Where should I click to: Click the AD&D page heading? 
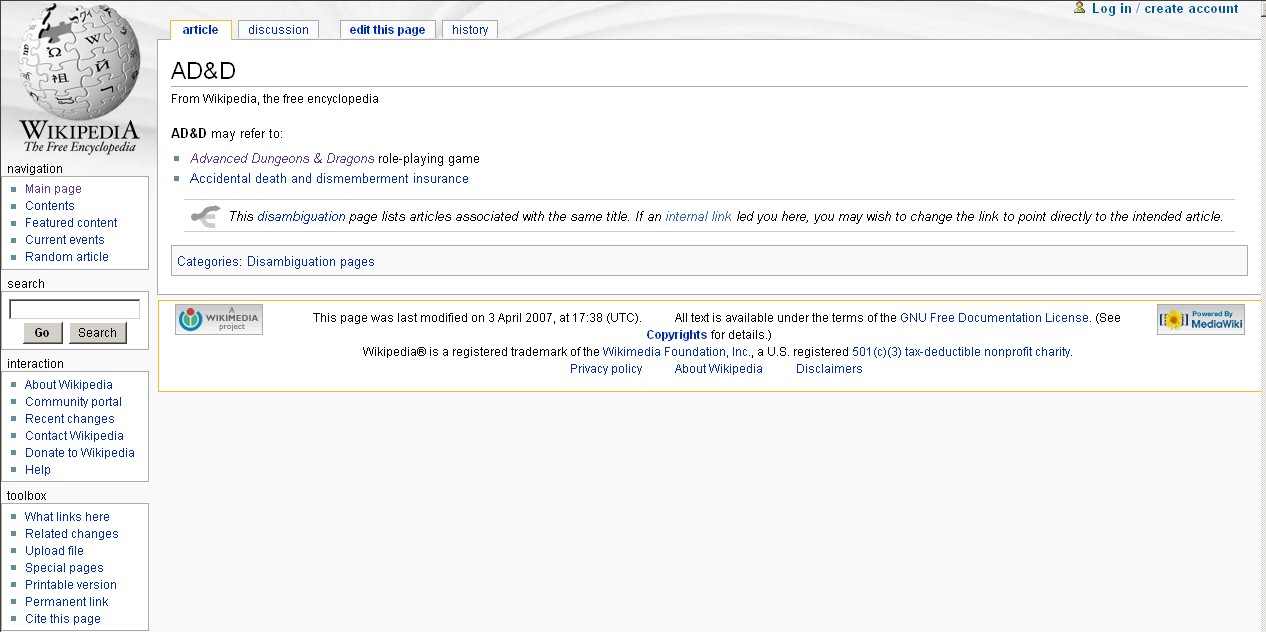[x=203, y=71]
